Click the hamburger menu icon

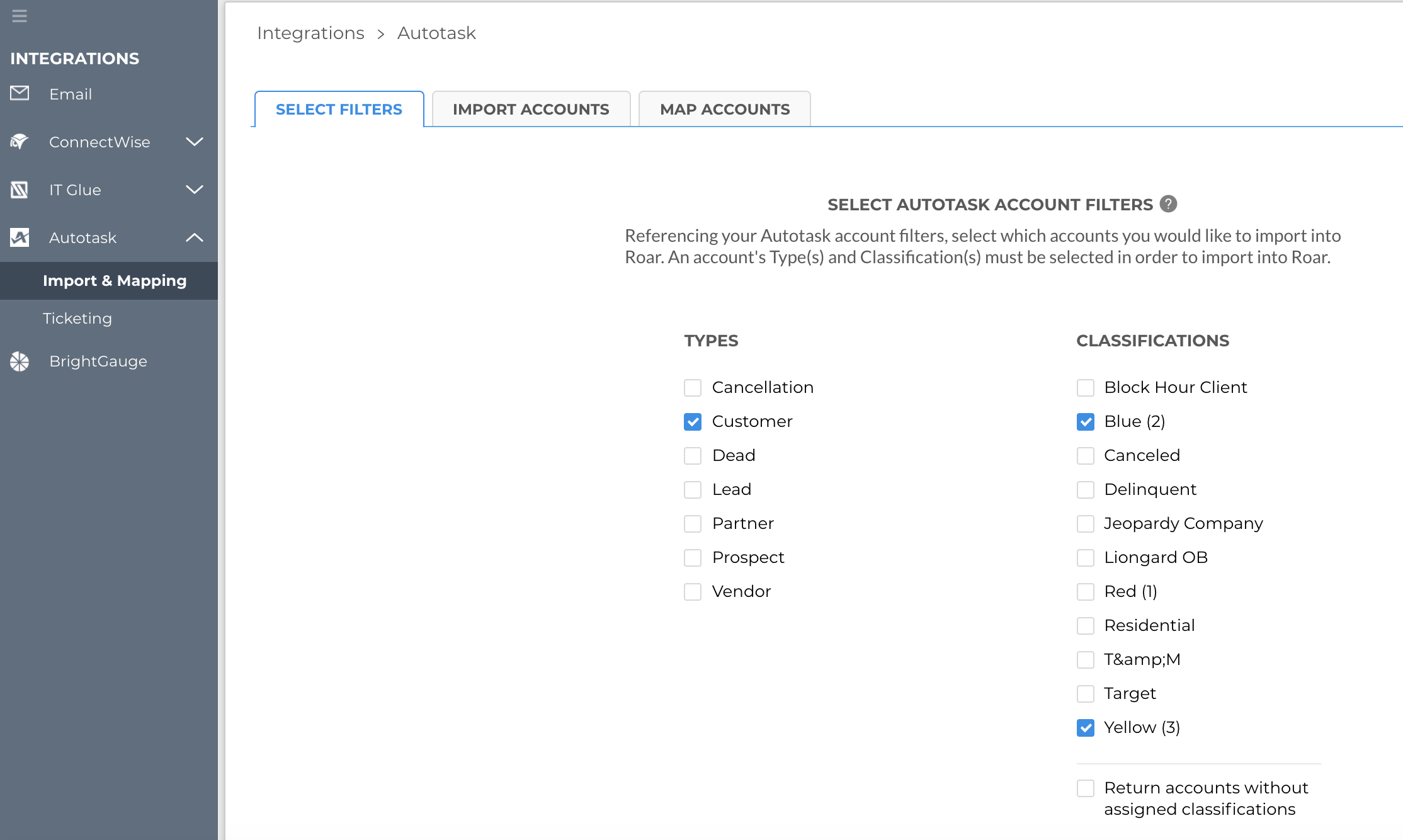20,16
